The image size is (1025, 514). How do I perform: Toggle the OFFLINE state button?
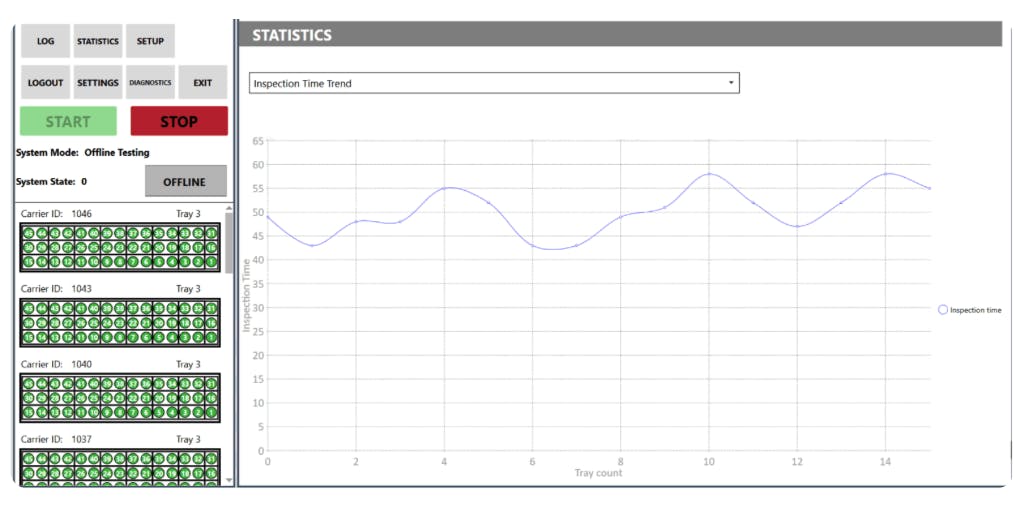click(185, 182)
